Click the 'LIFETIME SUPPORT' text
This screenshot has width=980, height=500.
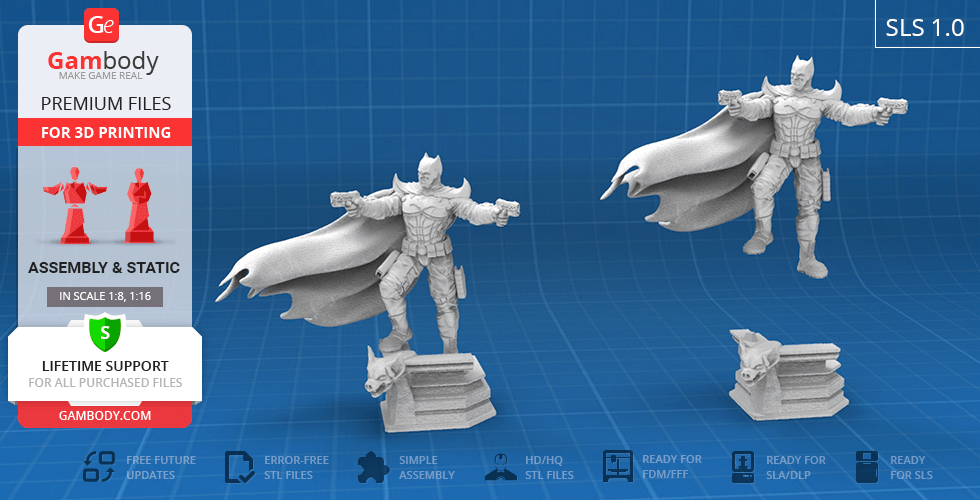pos(104,366)
